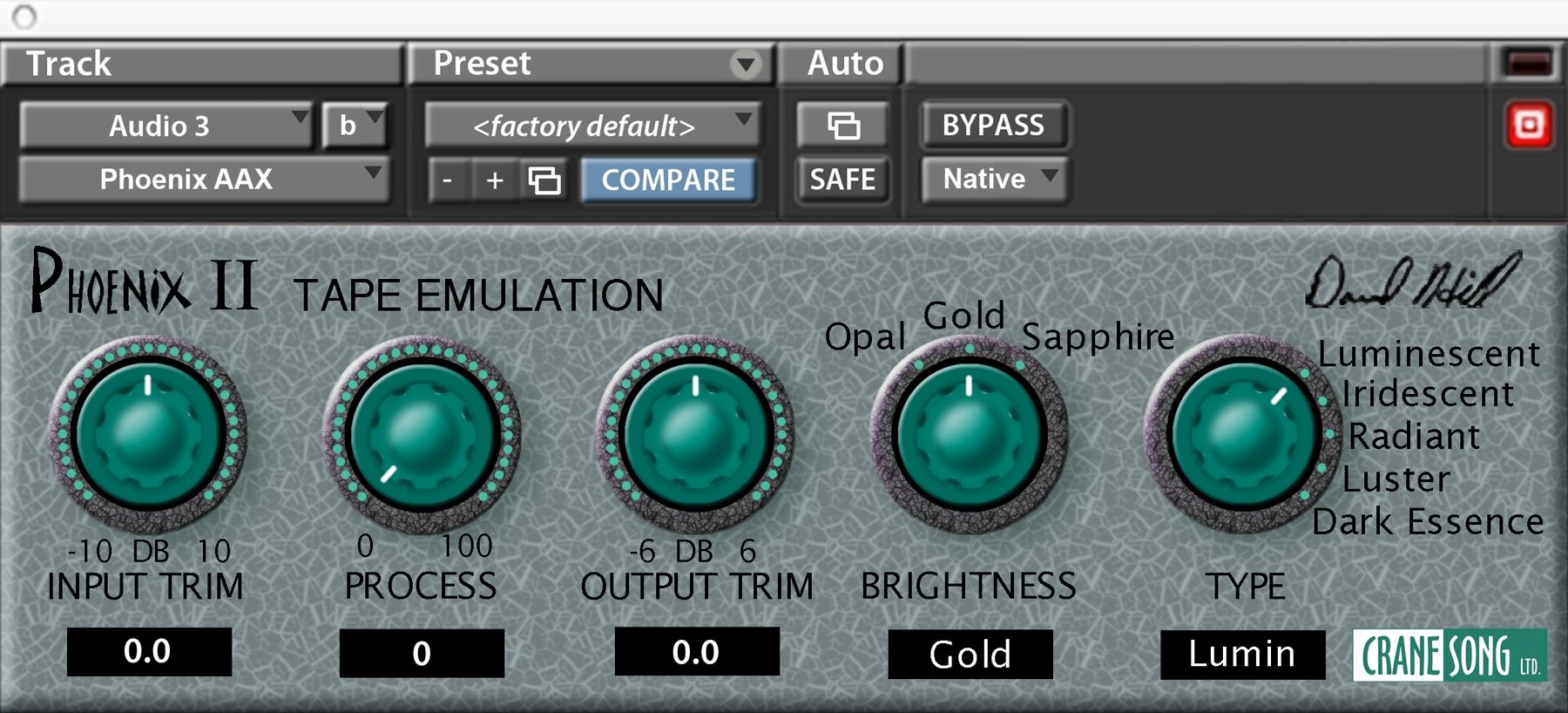Click the Phoenix II logo text

pyautogui.click(x=145, y=282)
